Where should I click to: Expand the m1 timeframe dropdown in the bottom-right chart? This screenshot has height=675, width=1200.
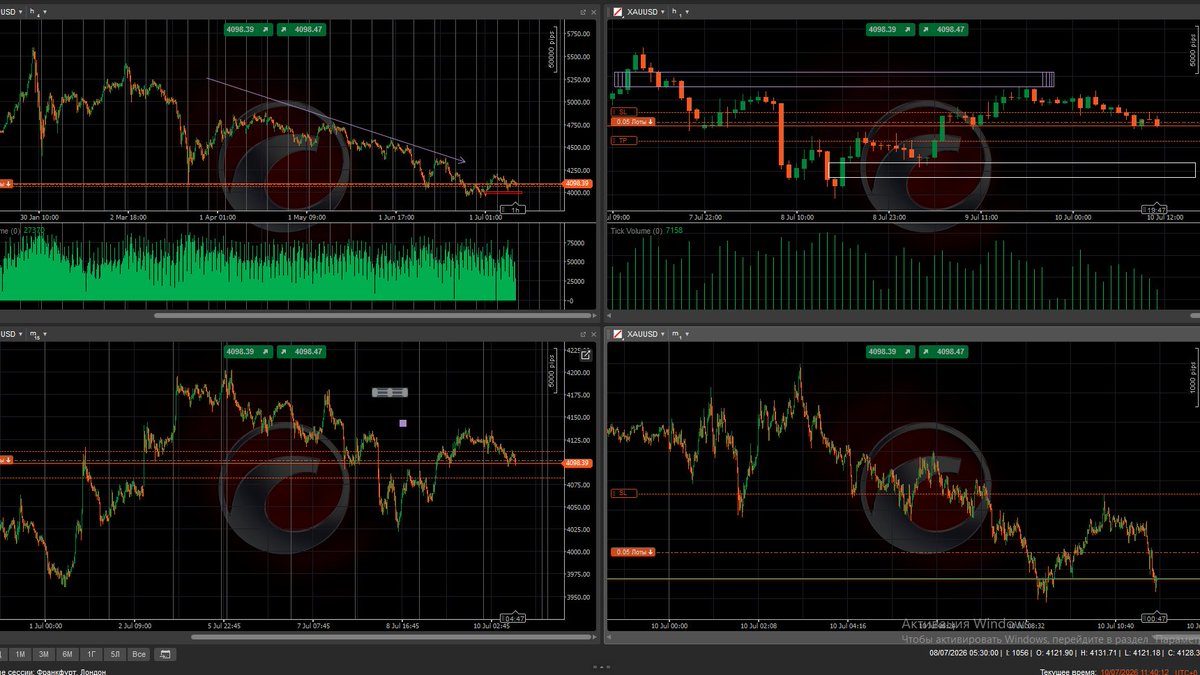coord(680,334)
